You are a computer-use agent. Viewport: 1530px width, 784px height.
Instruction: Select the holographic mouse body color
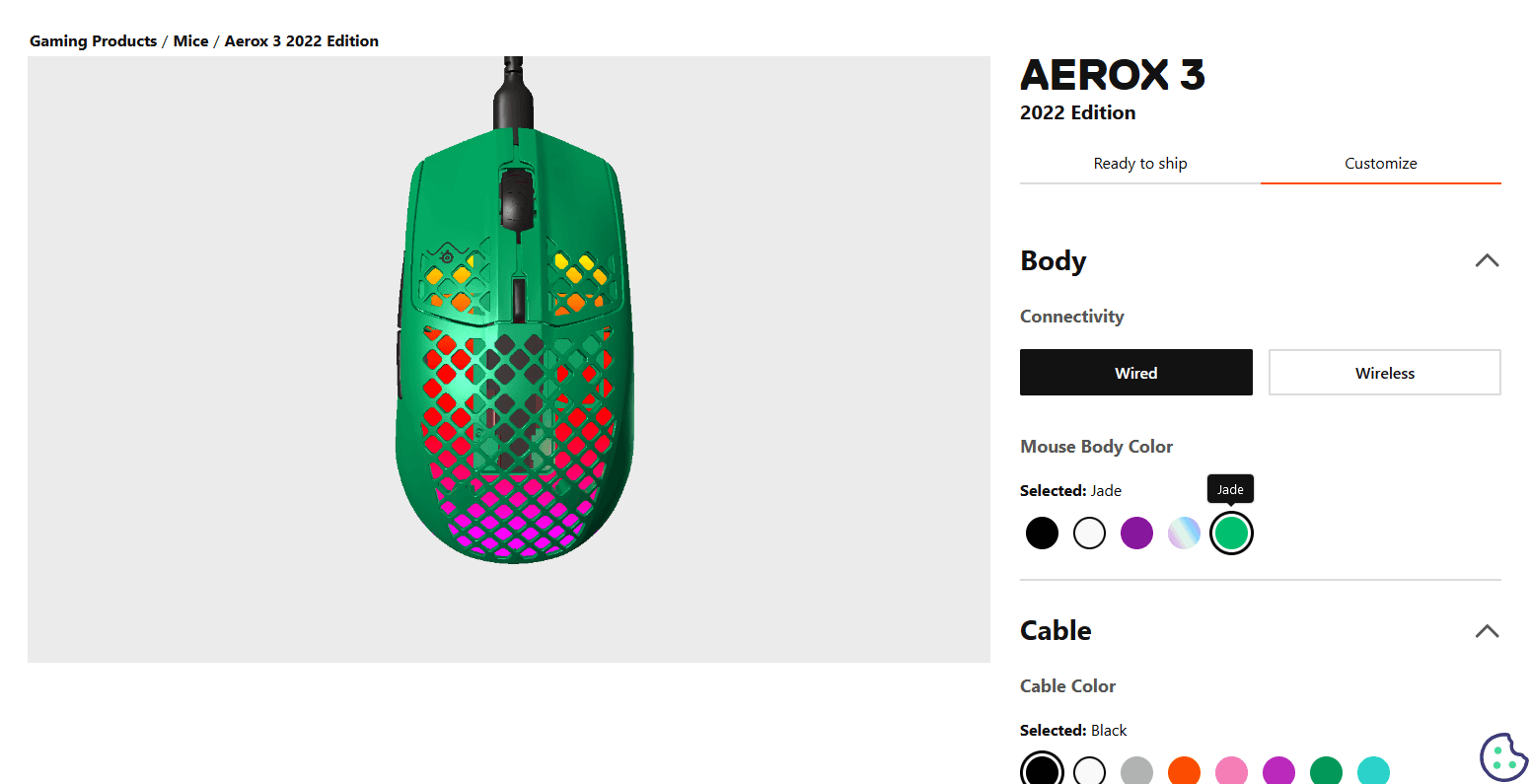tap(1184, 533)
